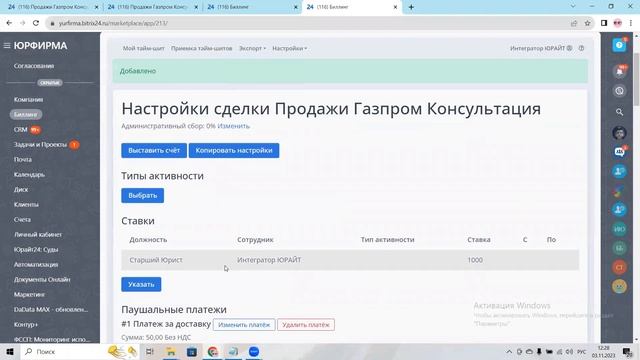Open the orange СТ contact avatar
The height and width of the screenshot is (360, 640).
620,267
